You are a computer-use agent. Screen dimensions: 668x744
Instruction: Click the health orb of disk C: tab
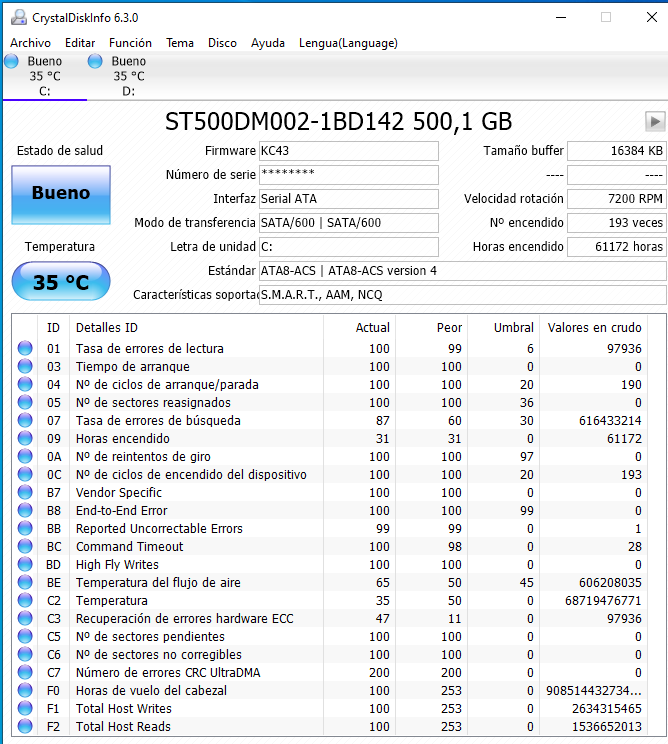click(x=12, y=62)
